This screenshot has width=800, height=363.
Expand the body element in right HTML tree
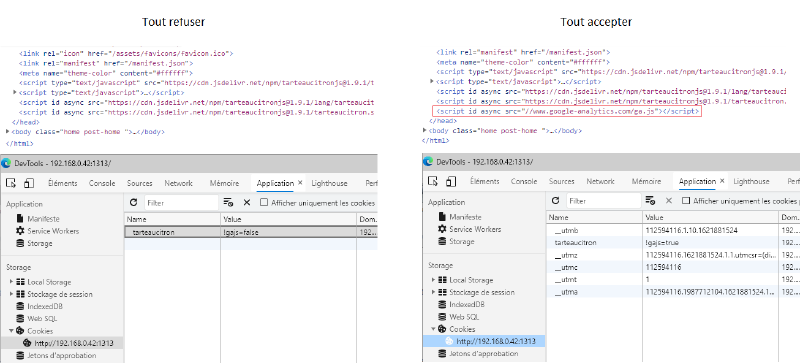tap(425, 131)
